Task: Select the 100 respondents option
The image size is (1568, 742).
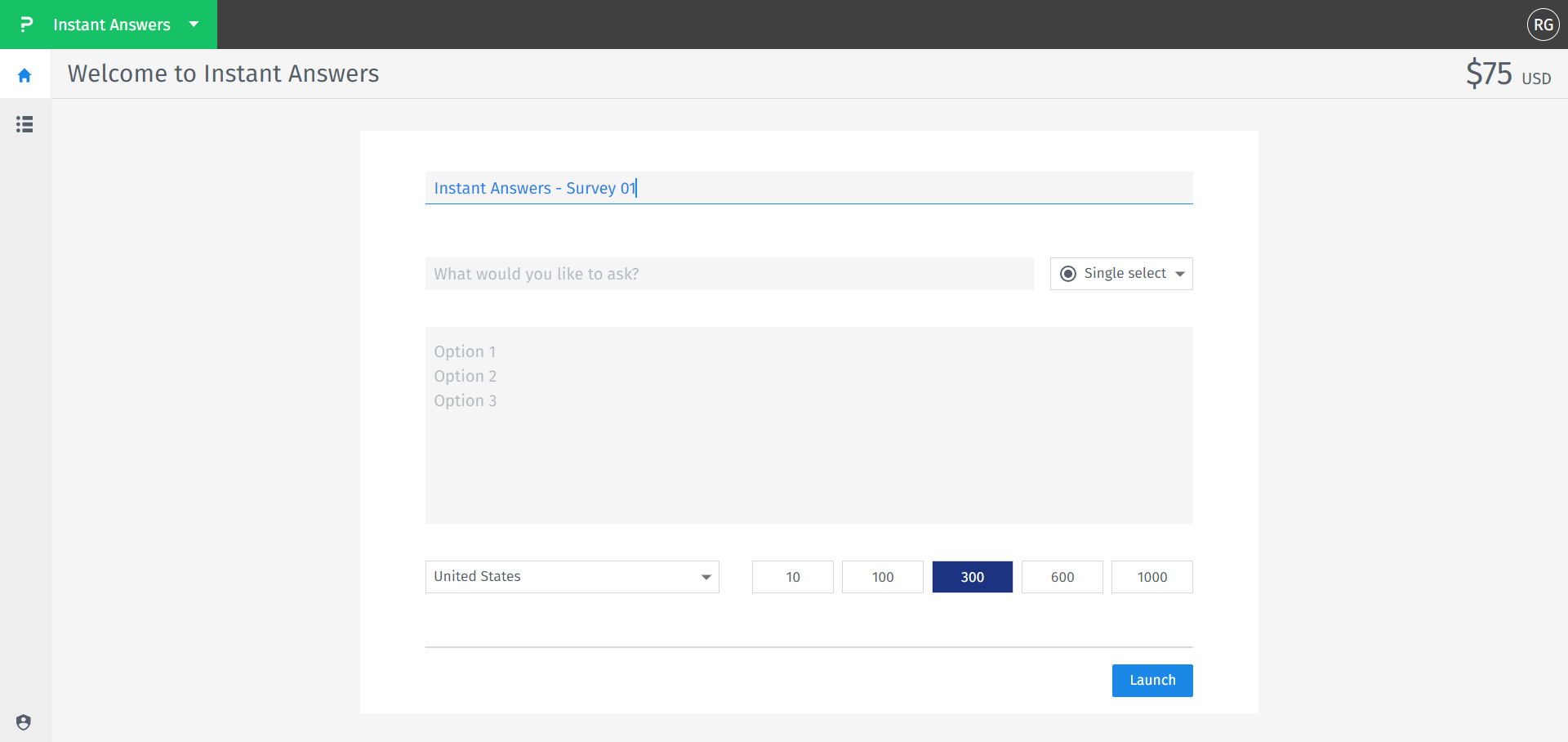Action: (882, 576)
